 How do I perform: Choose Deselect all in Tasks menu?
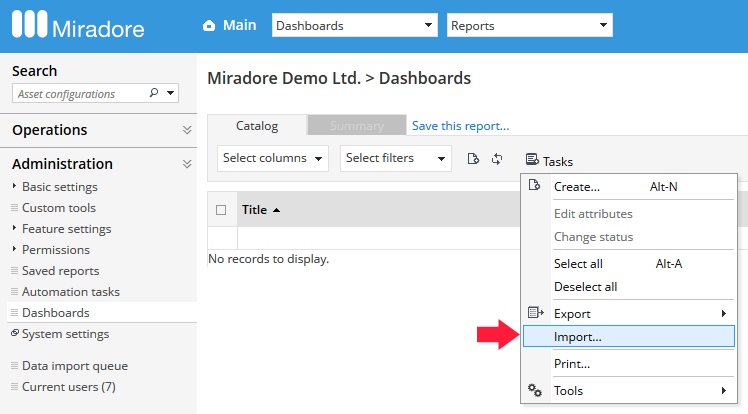coord(629,287)
